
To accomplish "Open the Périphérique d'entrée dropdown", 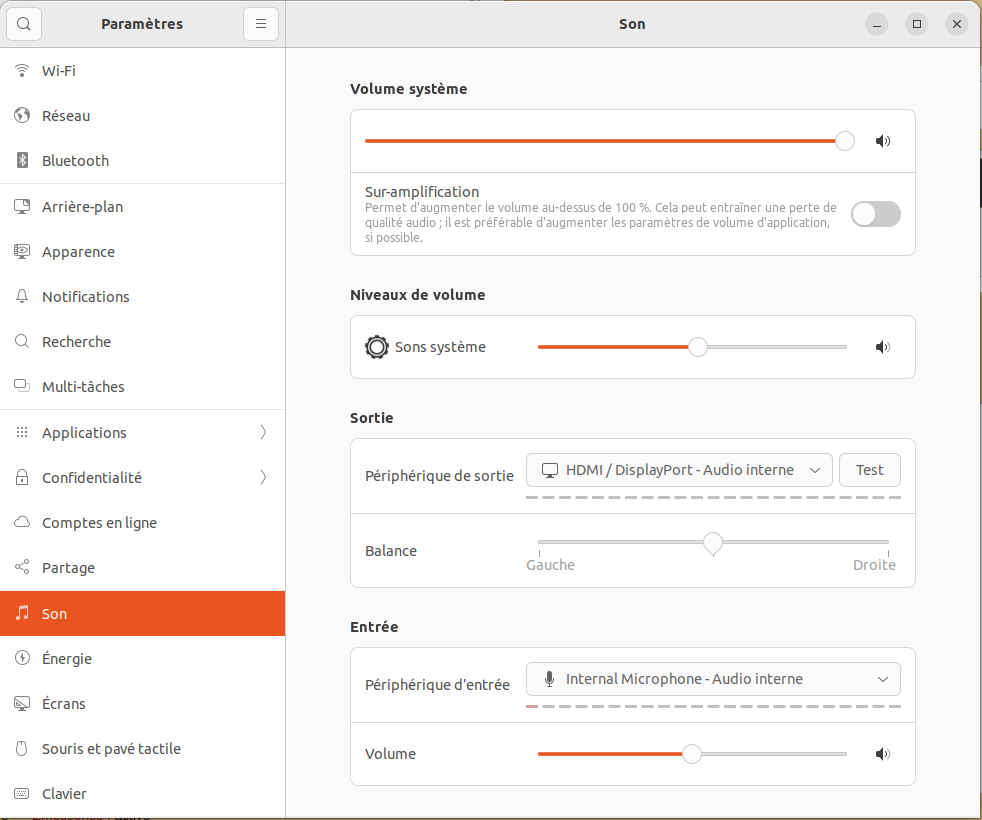I will (713, 679).
